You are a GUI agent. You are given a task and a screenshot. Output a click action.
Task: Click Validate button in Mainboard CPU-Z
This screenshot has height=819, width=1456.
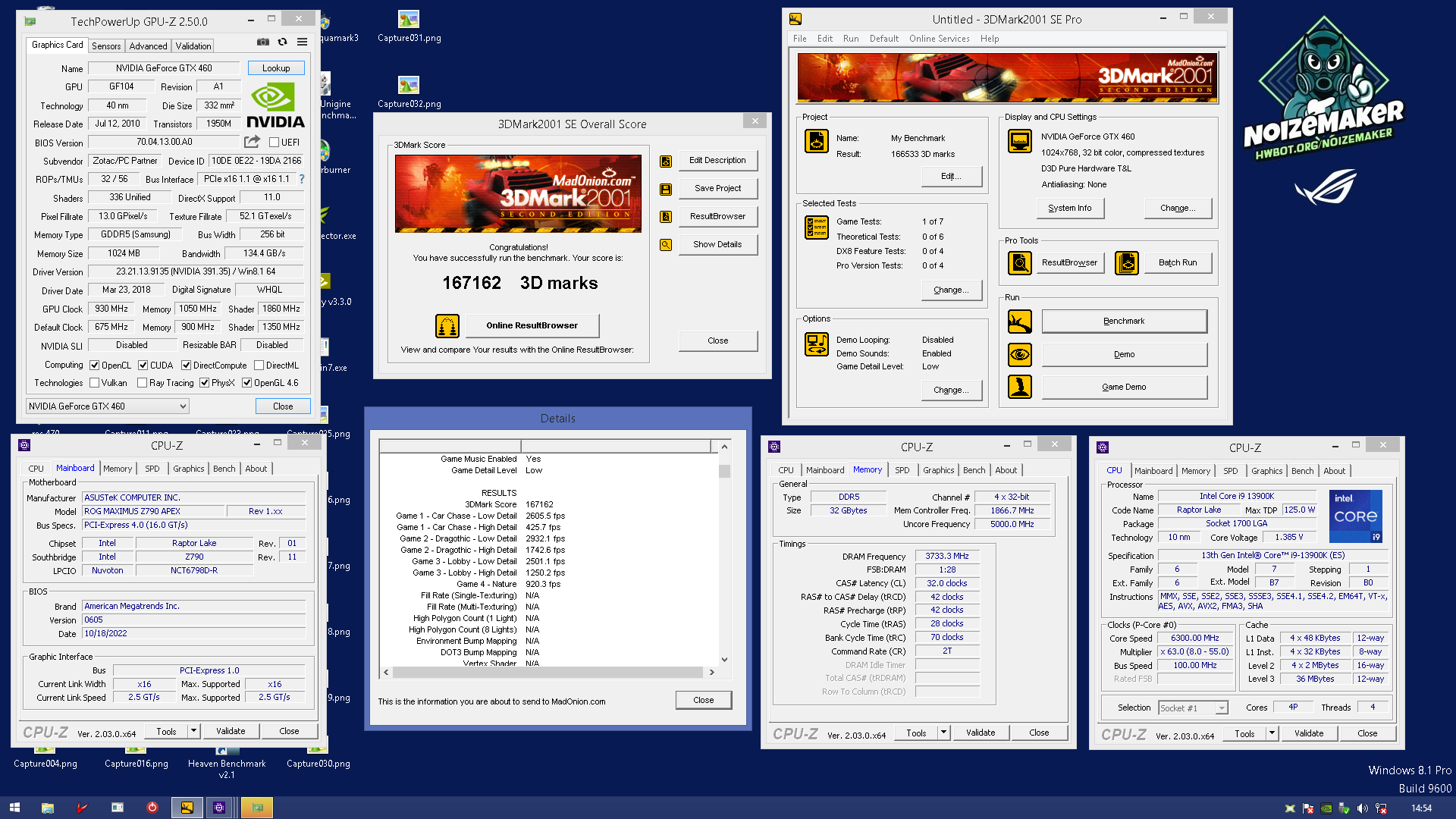231,731
